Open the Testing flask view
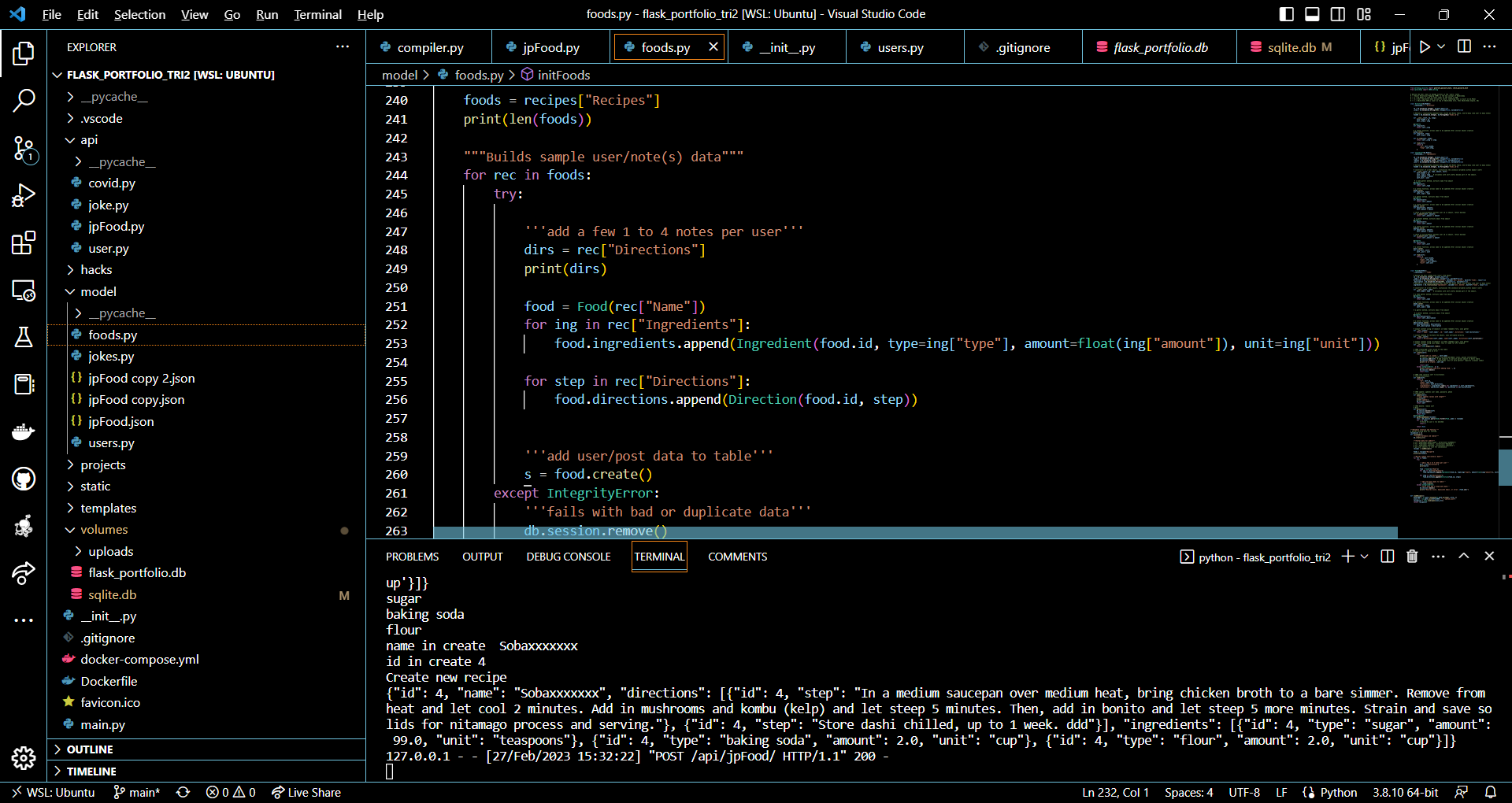The image size is (1512, 803). point(24,337)
